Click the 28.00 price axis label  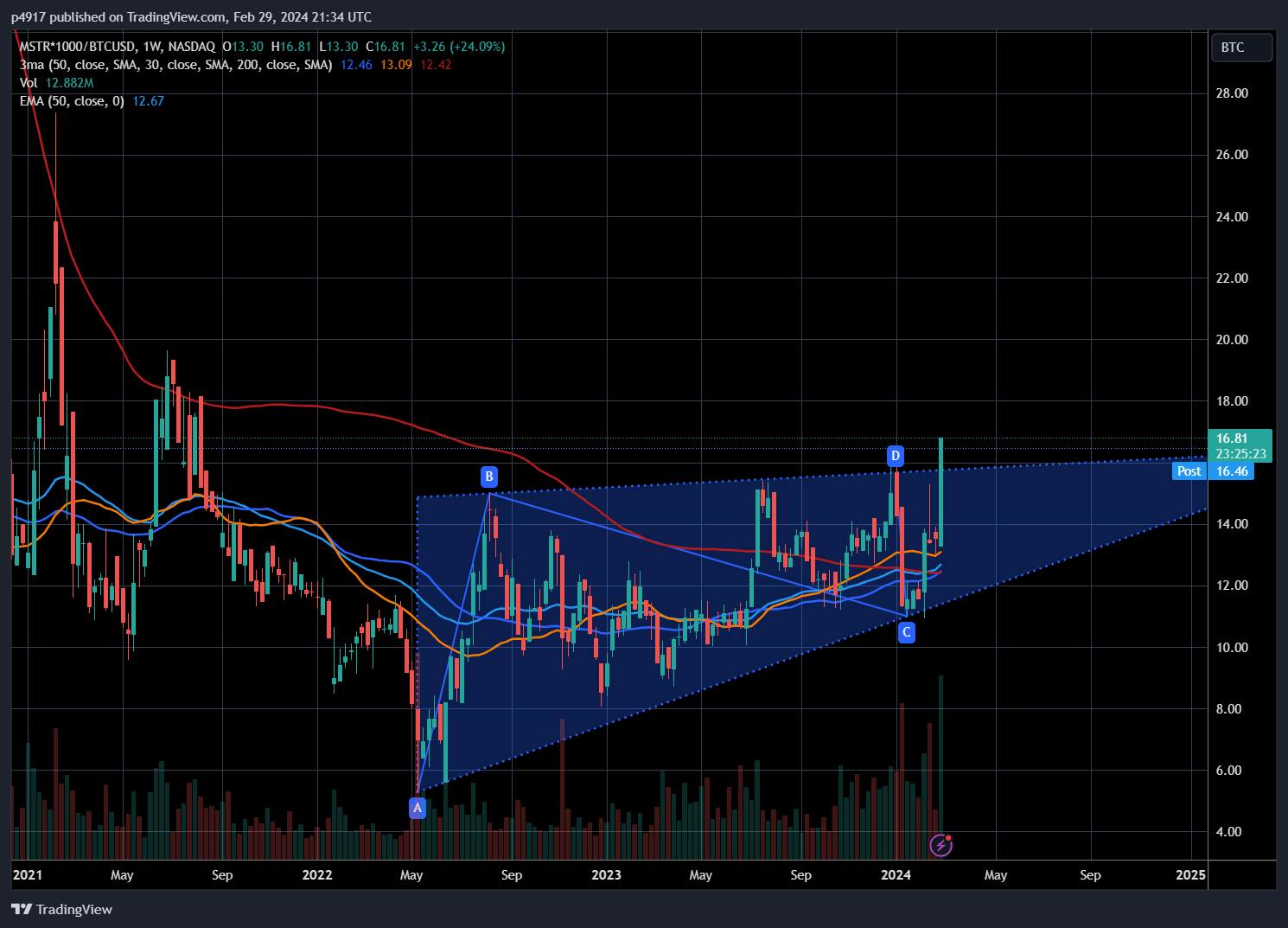pos(1232,93)
